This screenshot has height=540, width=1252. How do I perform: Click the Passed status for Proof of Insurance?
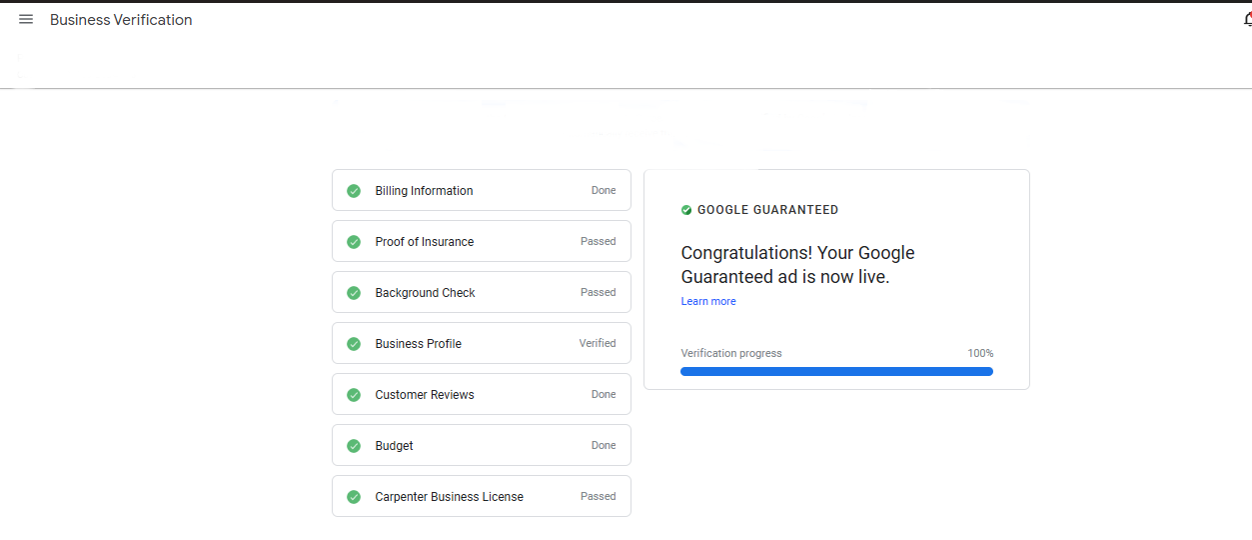click(x=598, y=241)
